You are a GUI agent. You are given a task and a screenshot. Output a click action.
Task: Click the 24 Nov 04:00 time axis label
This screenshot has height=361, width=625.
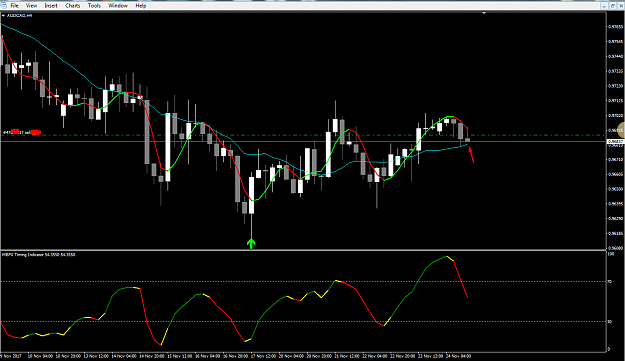point(458,356)
